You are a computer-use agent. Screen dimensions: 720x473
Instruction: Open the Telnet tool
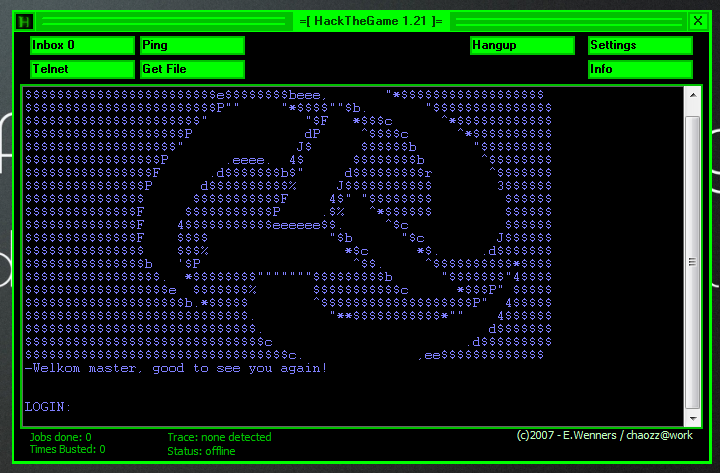pos(82,69)
